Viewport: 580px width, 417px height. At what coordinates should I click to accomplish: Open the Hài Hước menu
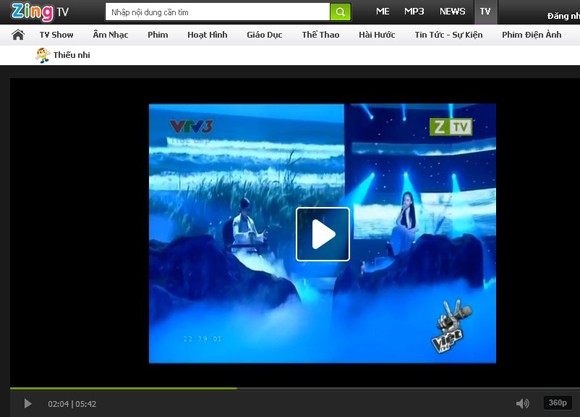(377, 35)
